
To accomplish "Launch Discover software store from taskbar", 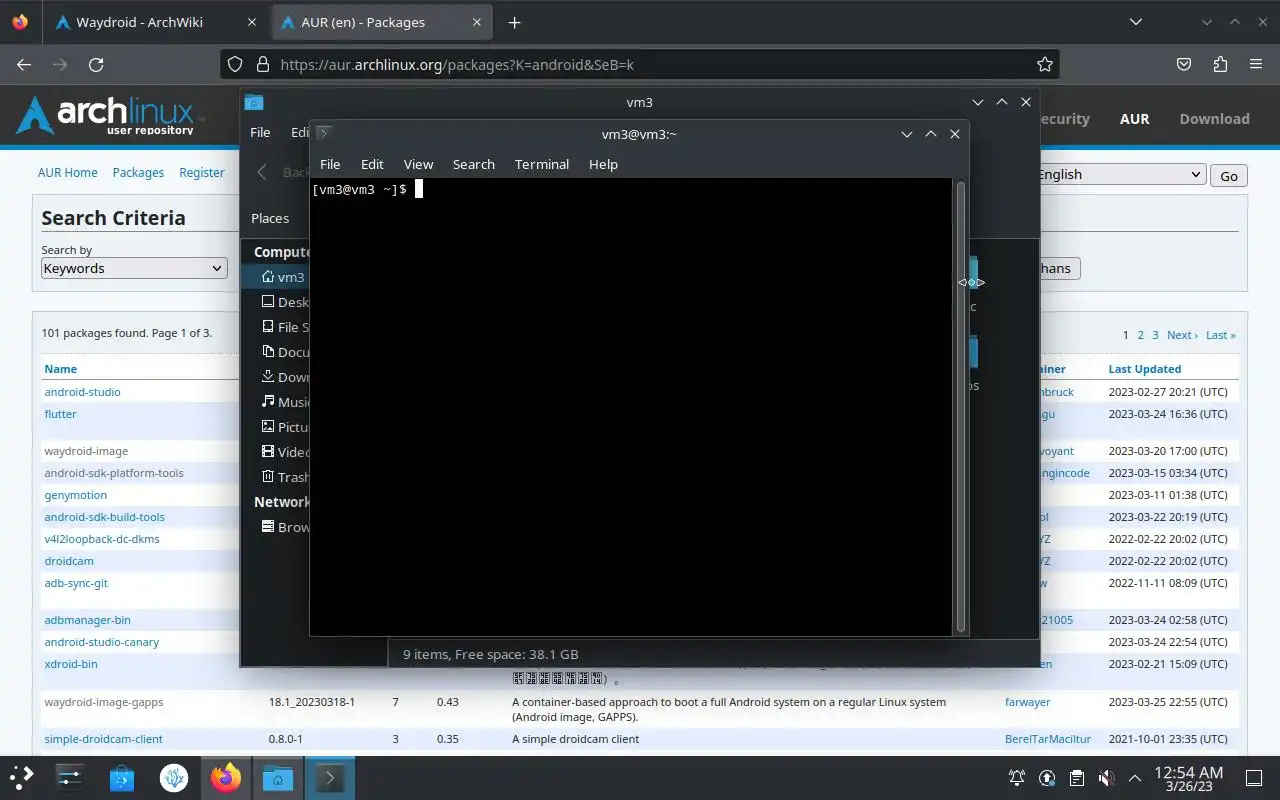I will click(121, 777).
